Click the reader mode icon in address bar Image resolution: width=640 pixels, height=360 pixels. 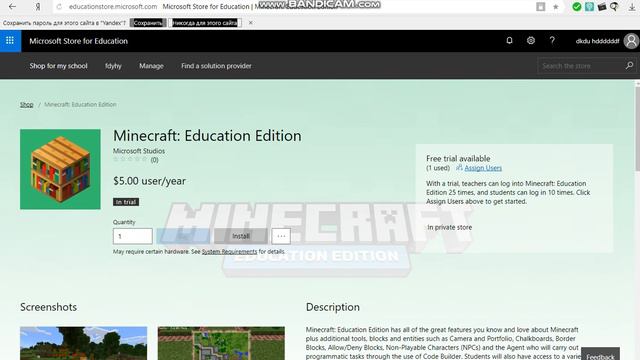540,7
